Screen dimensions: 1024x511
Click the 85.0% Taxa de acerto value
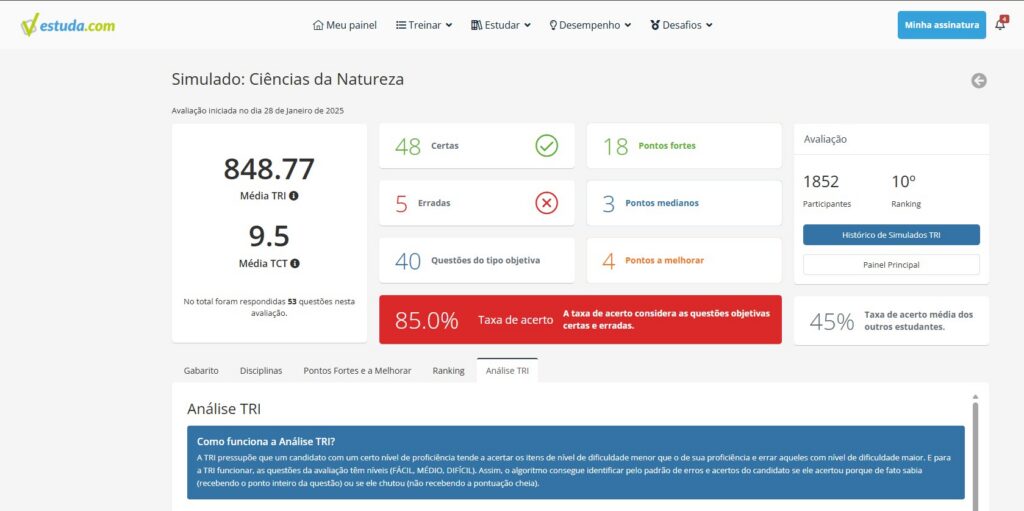coord(426,320)
